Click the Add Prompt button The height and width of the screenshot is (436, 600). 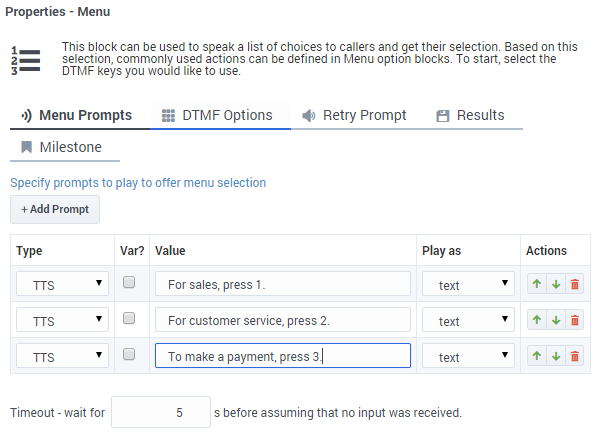pos(55,210)
